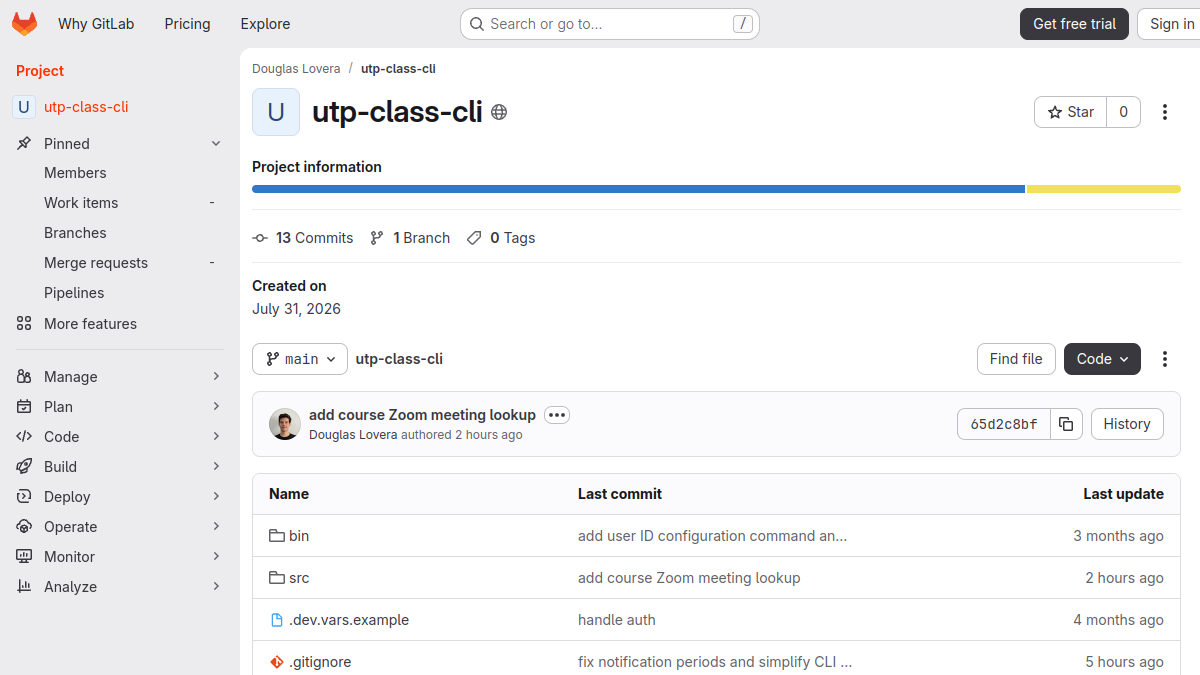Click the .dev.vars.example file icon

277,620
